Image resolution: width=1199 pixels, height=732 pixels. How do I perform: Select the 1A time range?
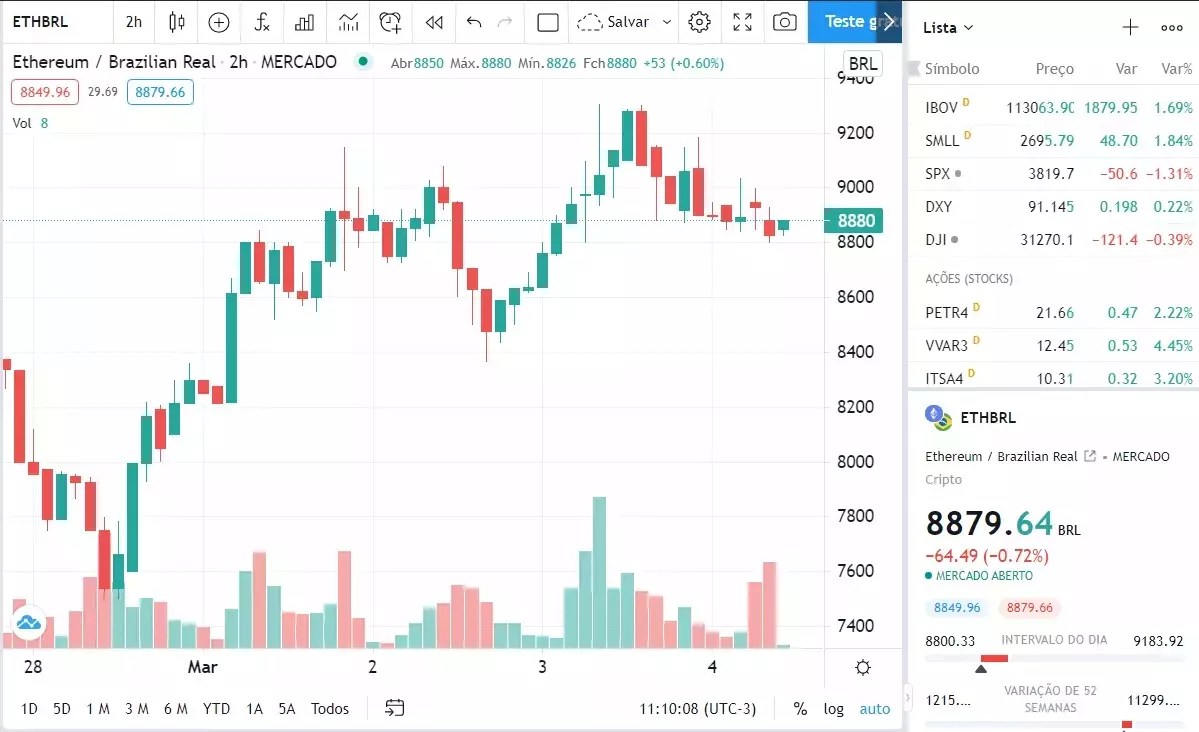click(255, 708)
